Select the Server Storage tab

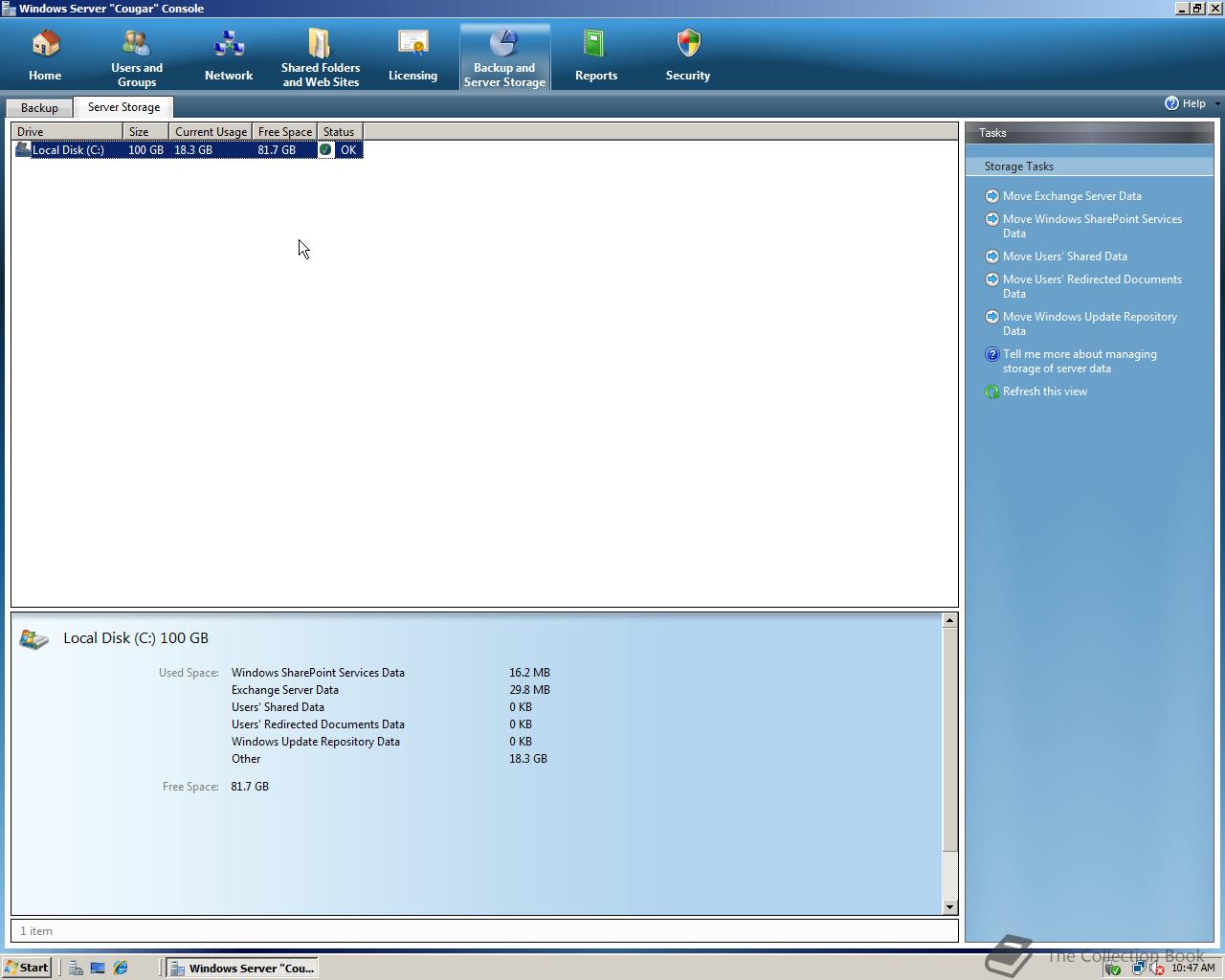click(123, 107)
